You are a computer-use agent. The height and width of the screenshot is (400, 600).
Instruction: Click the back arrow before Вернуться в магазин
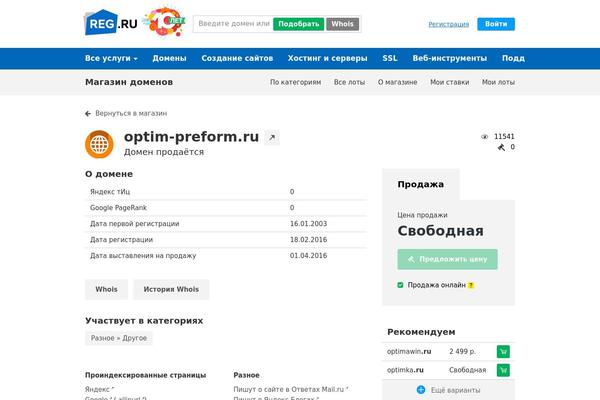(x=88, y=114)
